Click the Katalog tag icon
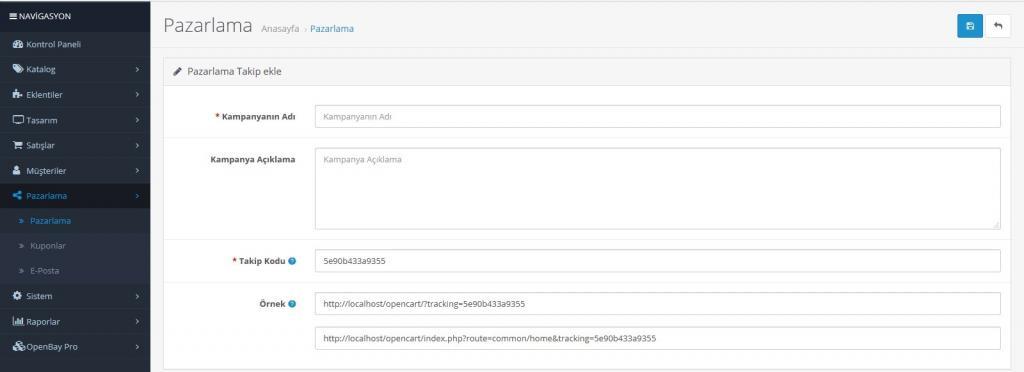This screenshot has height=372, width=1024. coord(18,69)
